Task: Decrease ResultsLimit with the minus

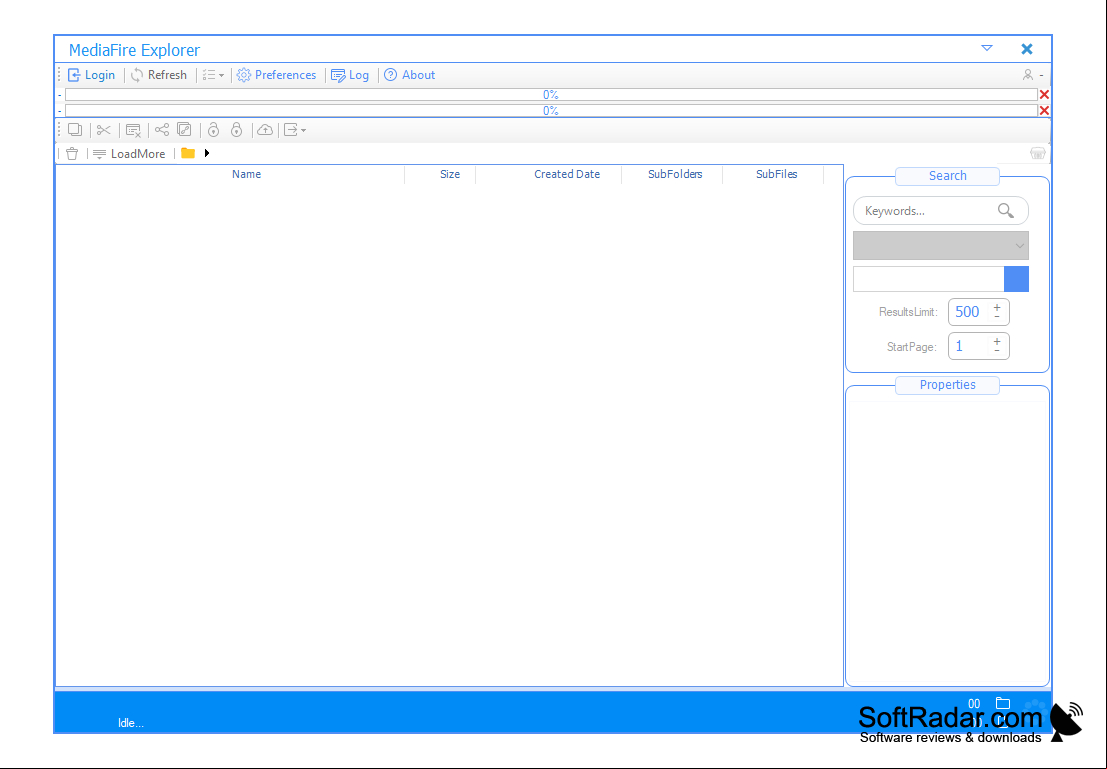Action: pyautogui.click(x=997, y=317)
